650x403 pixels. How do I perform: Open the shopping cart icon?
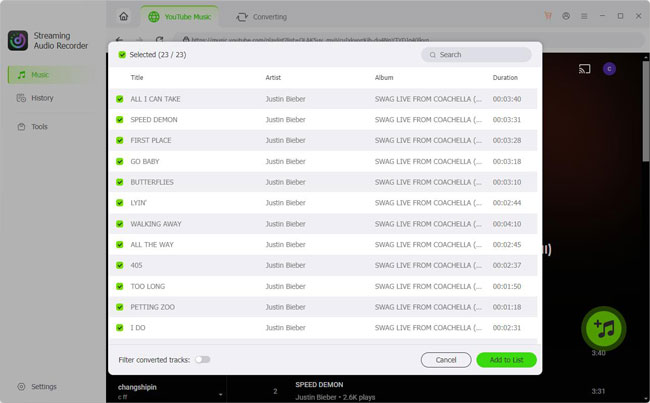click(548, 16)
